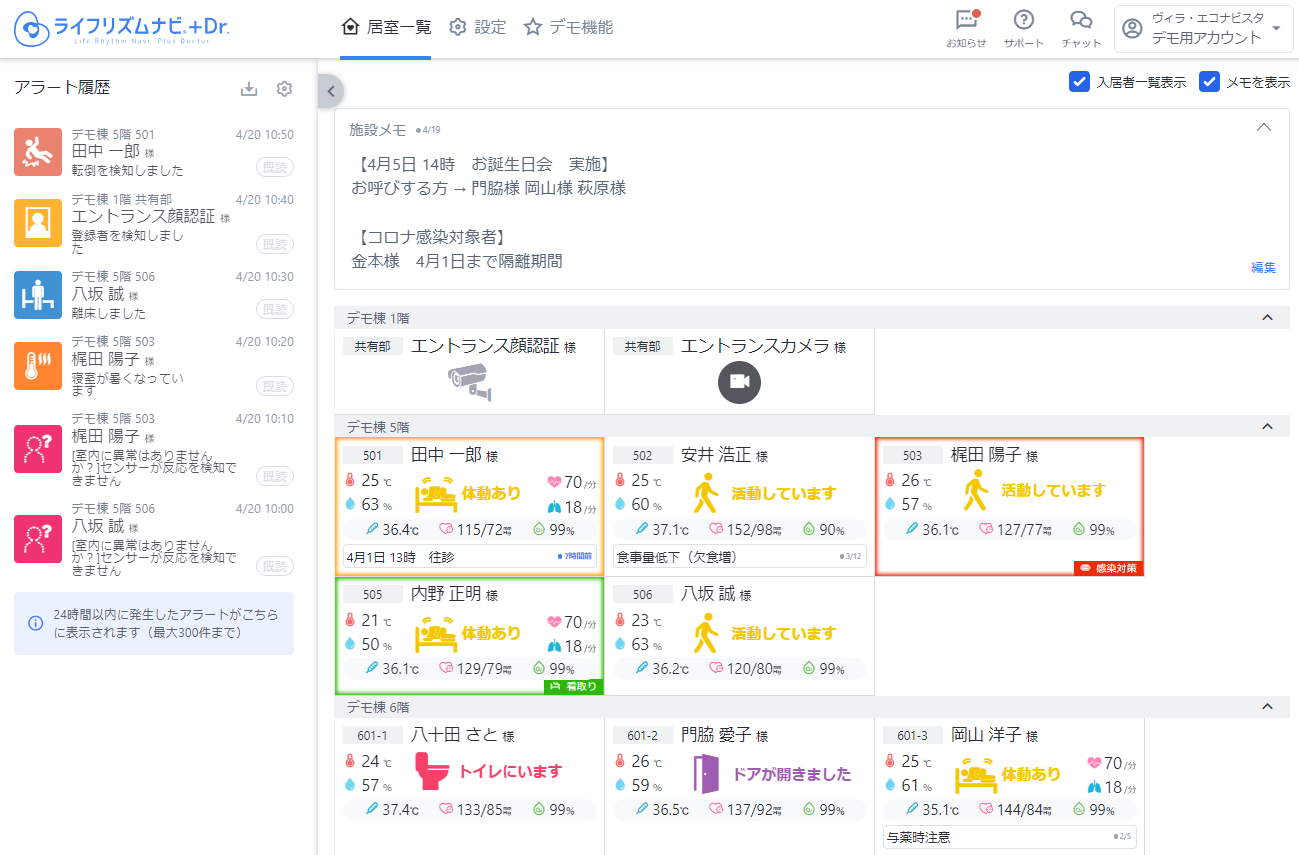Open the デモ機能 tab
1299x855 pixels.
(x=568, y=27)
